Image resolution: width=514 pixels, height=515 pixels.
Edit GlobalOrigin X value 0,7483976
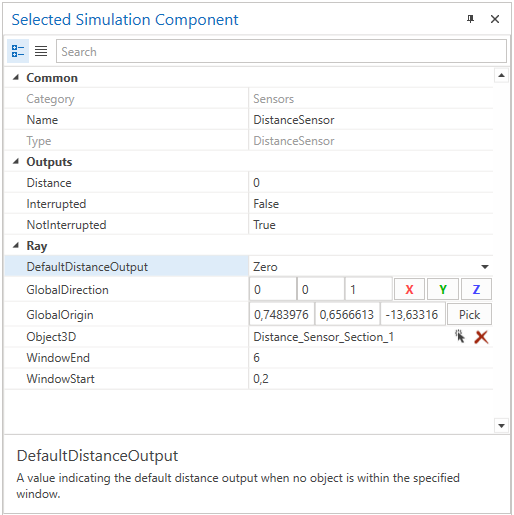[x=282, y=314]
